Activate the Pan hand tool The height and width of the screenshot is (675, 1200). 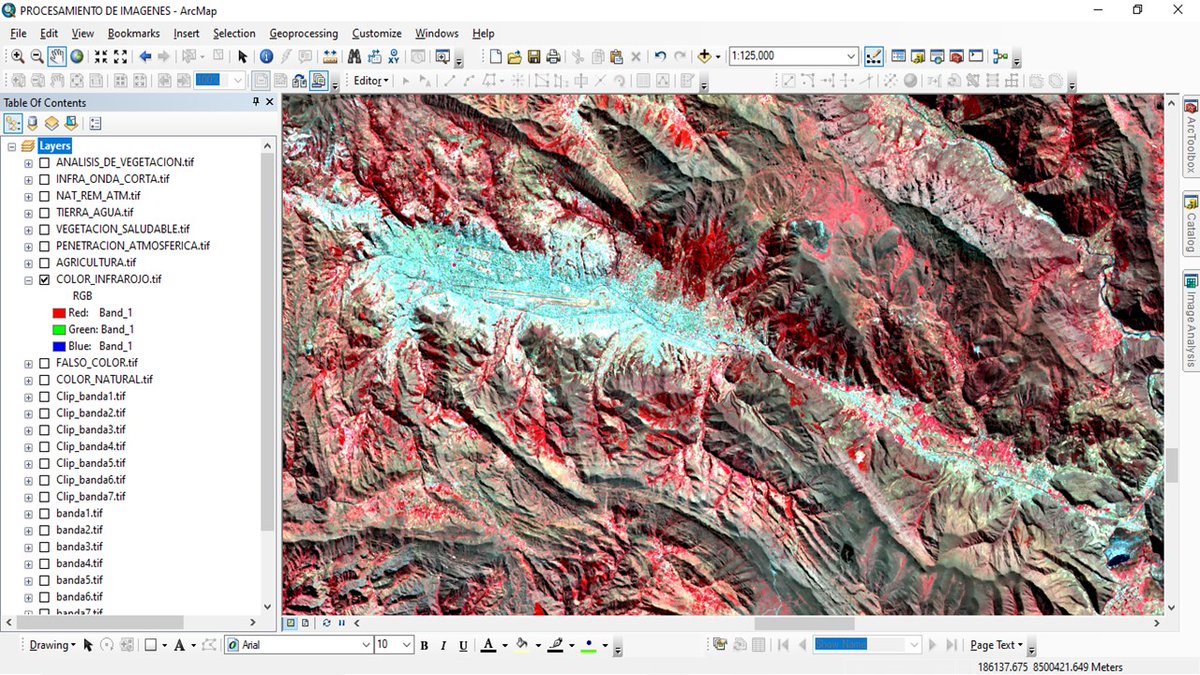point(57,56)
